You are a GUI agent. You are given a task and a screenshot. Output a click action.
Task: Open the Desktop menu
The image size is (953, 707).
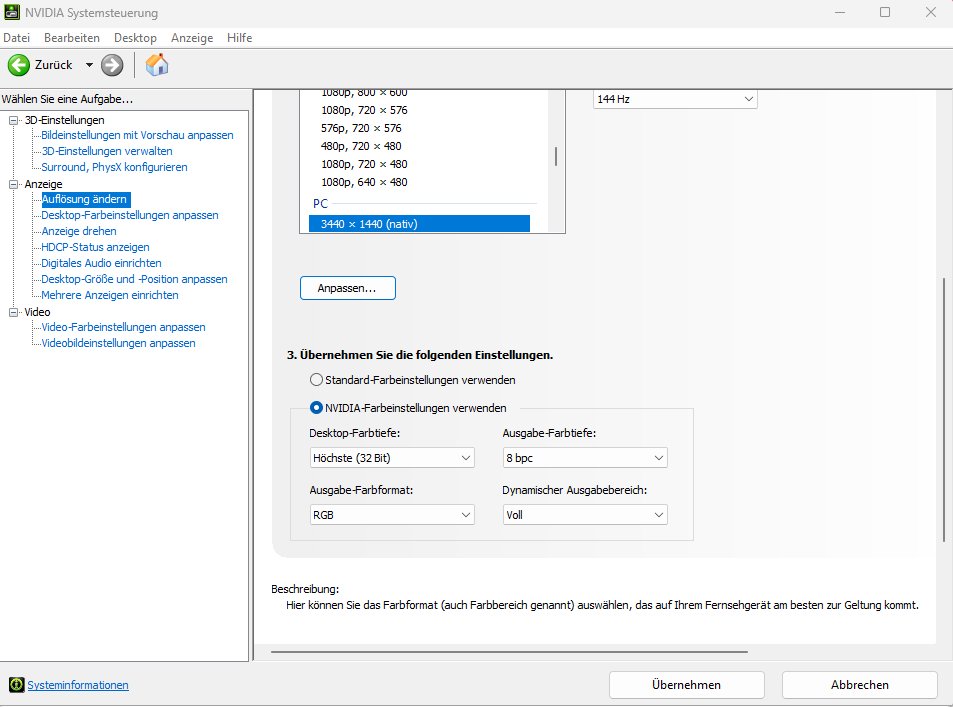[x=135, y=38]
